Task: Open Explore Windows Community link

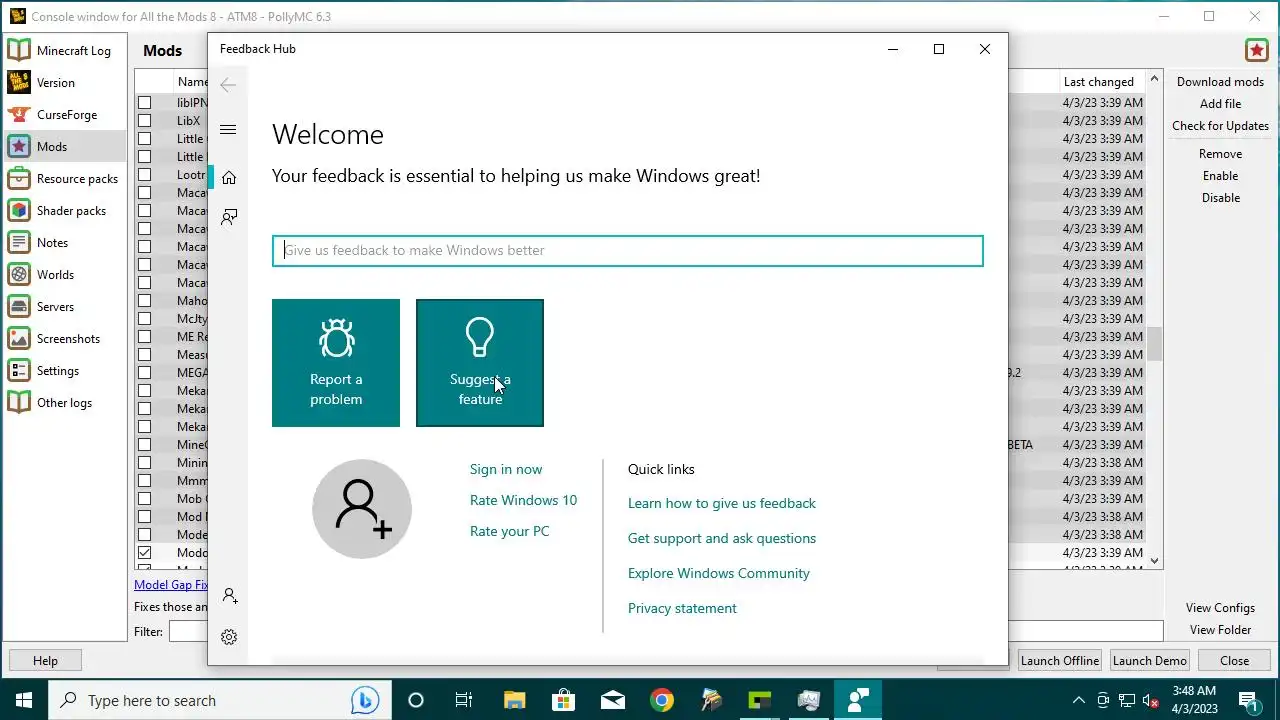Action: 719,573
